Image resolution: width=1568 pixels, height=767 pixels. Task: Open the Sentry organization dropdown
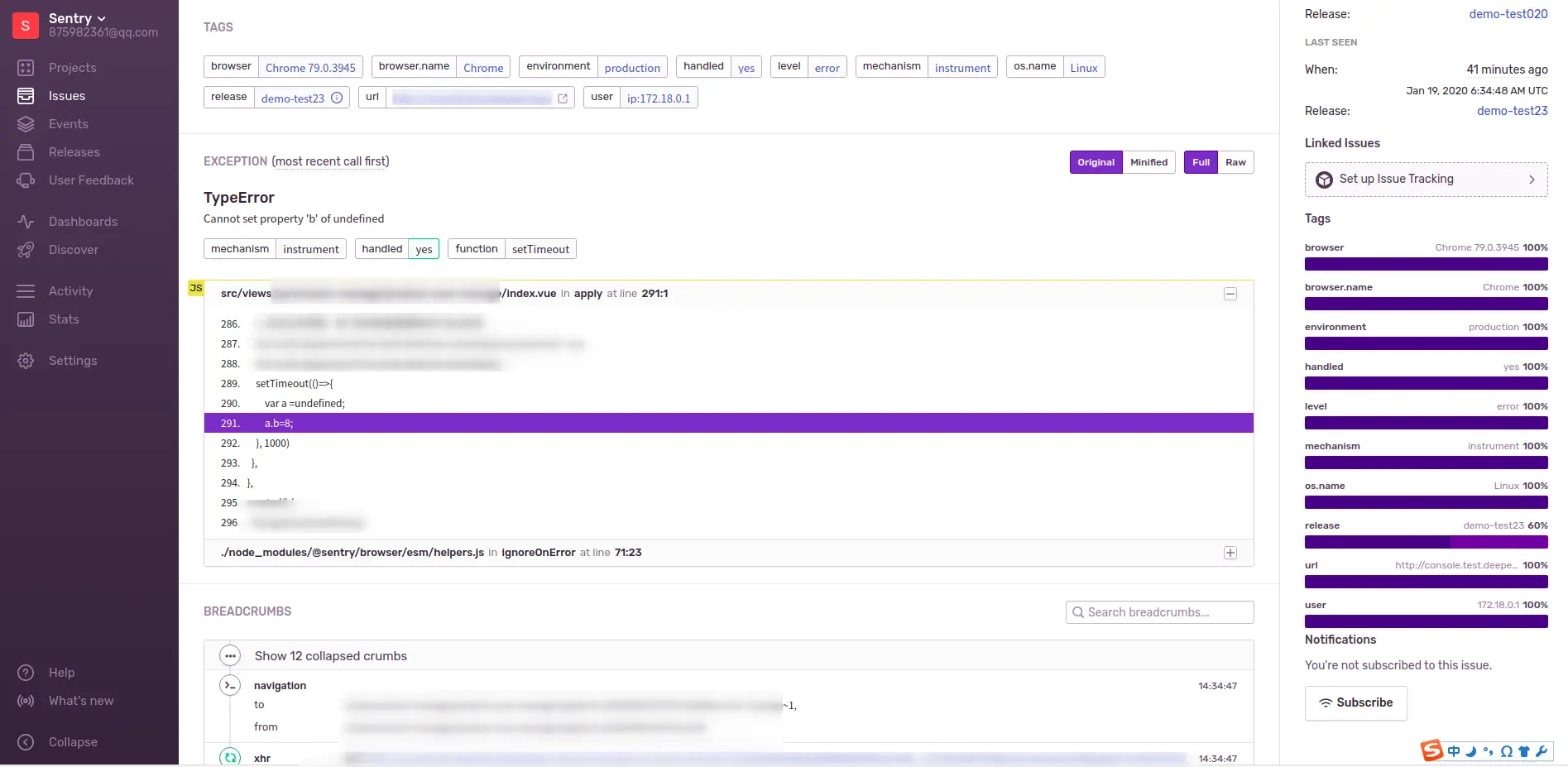click(77, 18)
